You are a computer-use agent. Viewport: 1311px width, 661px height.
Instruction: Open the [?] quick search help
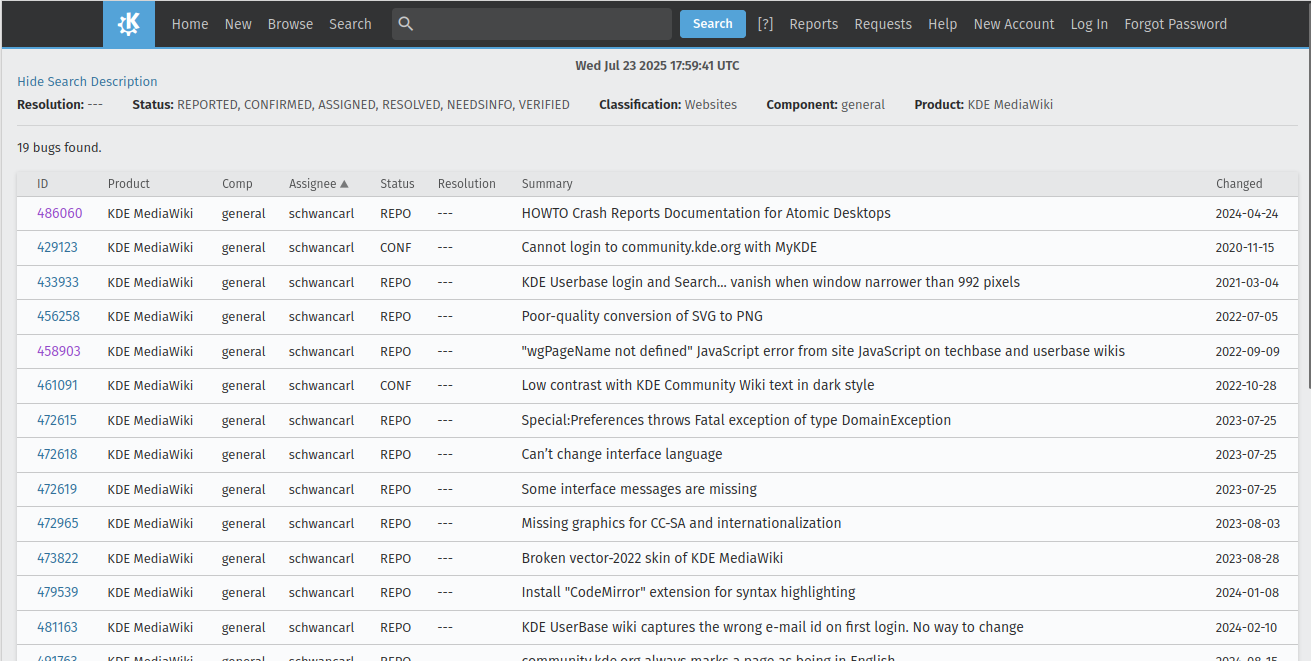pos(765,24)
